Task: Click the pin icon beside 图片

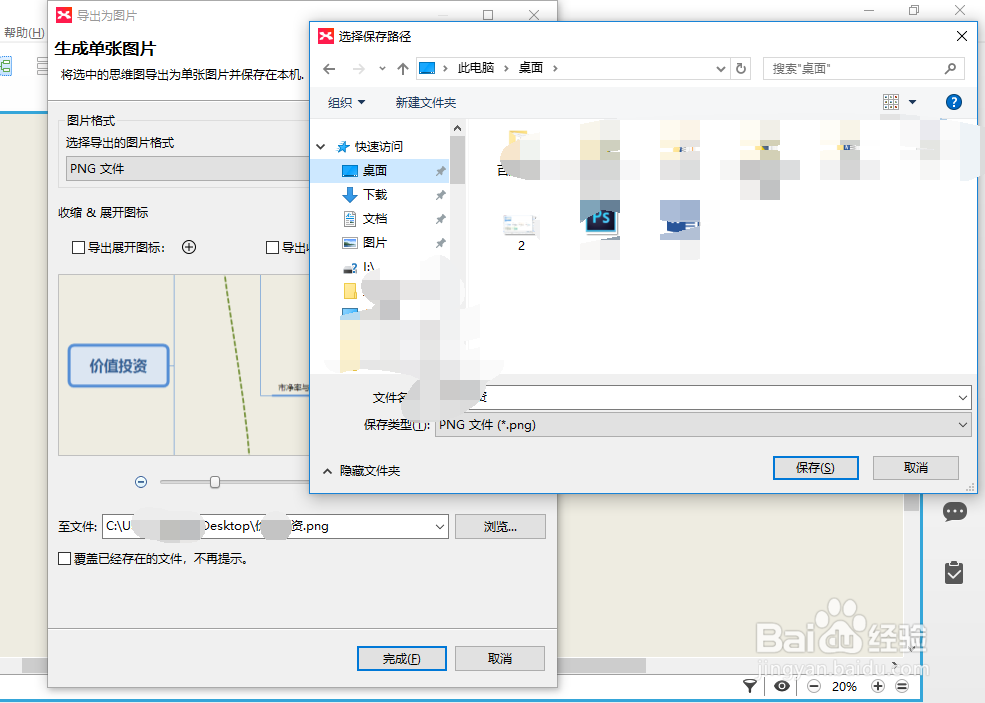Action: pyautogui.click(x=440, y=243)
